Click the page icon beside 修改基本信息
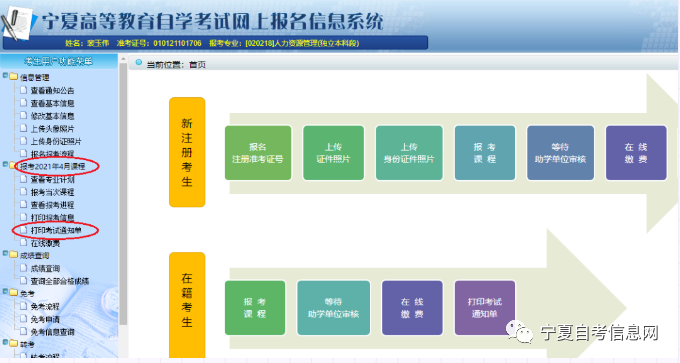Image resolution: width=680 pixels, height=363 pixels. pos(24,115)
